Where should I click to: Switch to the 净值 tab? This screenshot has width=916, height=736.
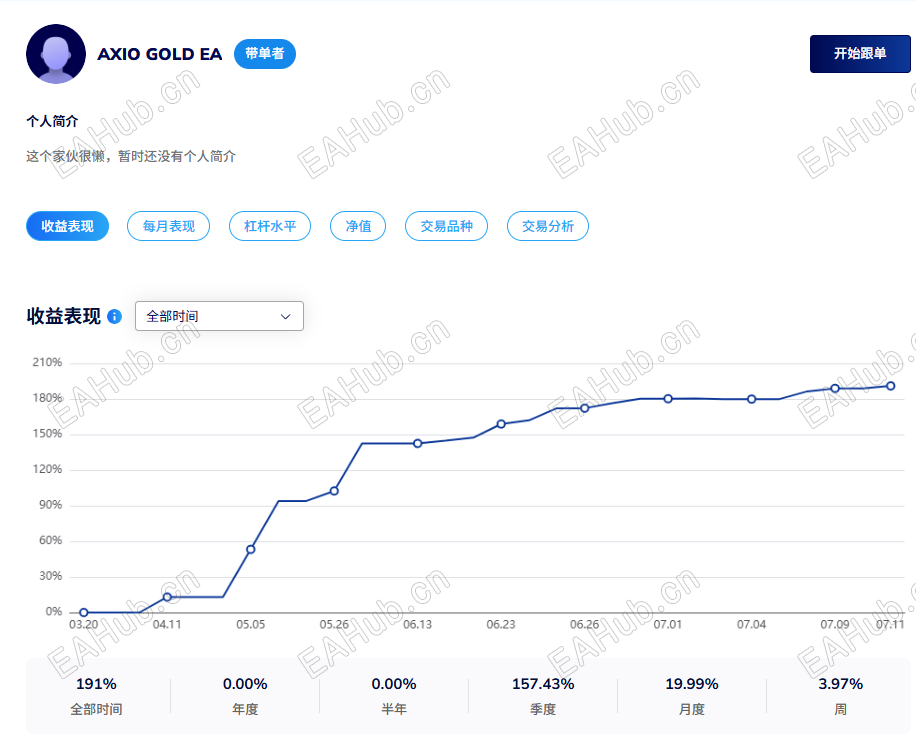(358, 226)
